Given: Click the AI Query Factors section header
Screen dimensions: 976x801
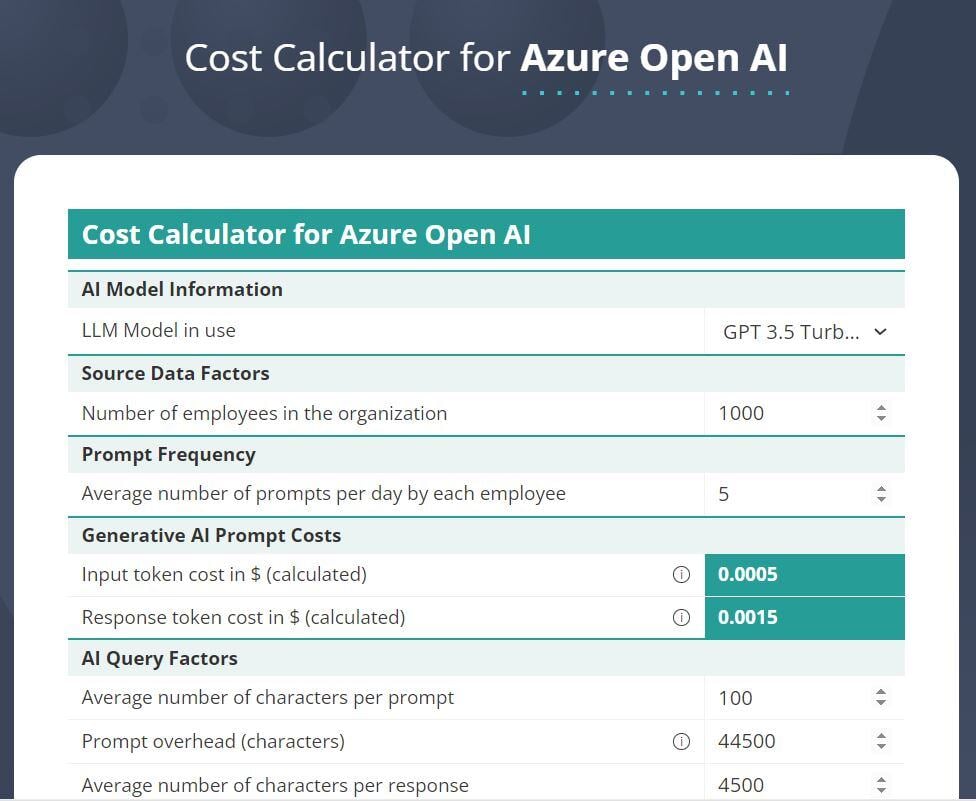Looking at the screenshot, I should (x=159, y=658).
